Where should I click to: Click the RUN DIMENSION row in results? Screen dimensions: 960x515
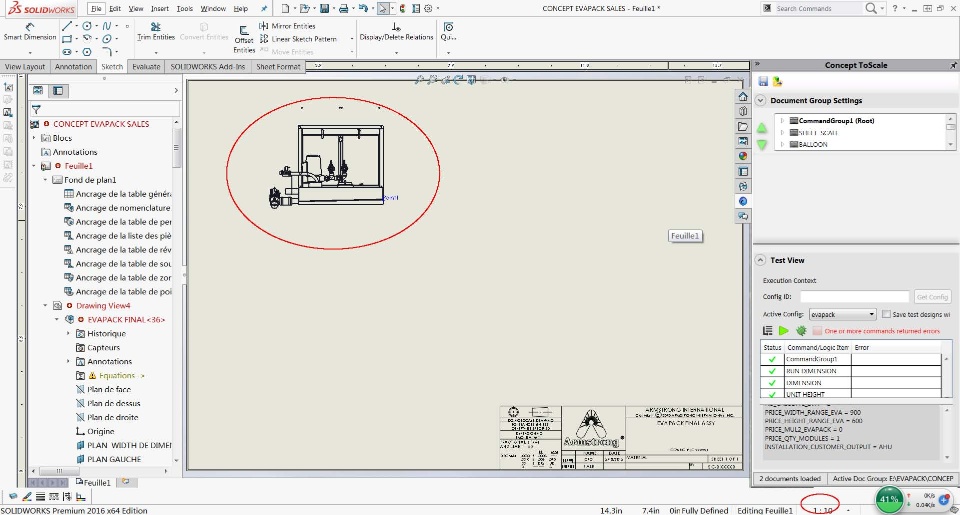click(x=850, y=371)
